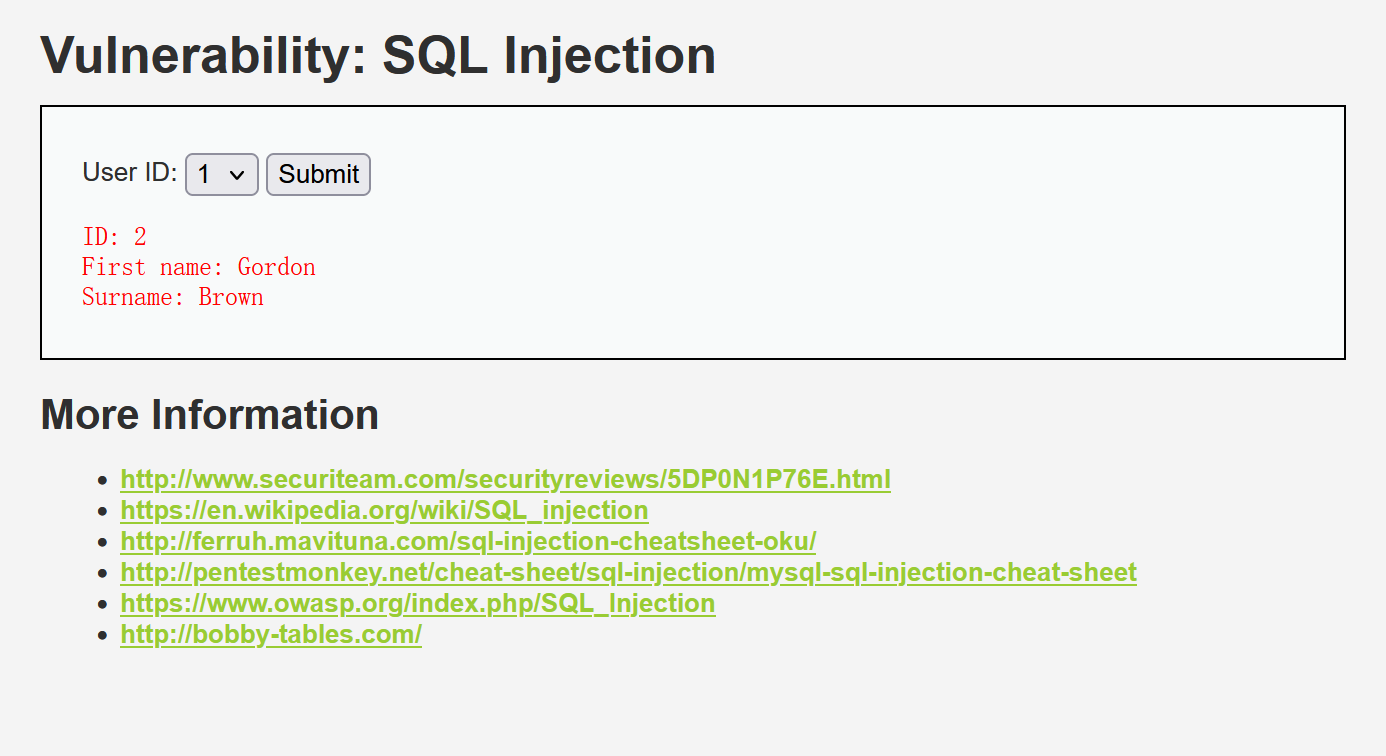Open the owasp.org SQL_Injection link
Viewport: 1386px width, 756px height.
(x=417, y=603)
